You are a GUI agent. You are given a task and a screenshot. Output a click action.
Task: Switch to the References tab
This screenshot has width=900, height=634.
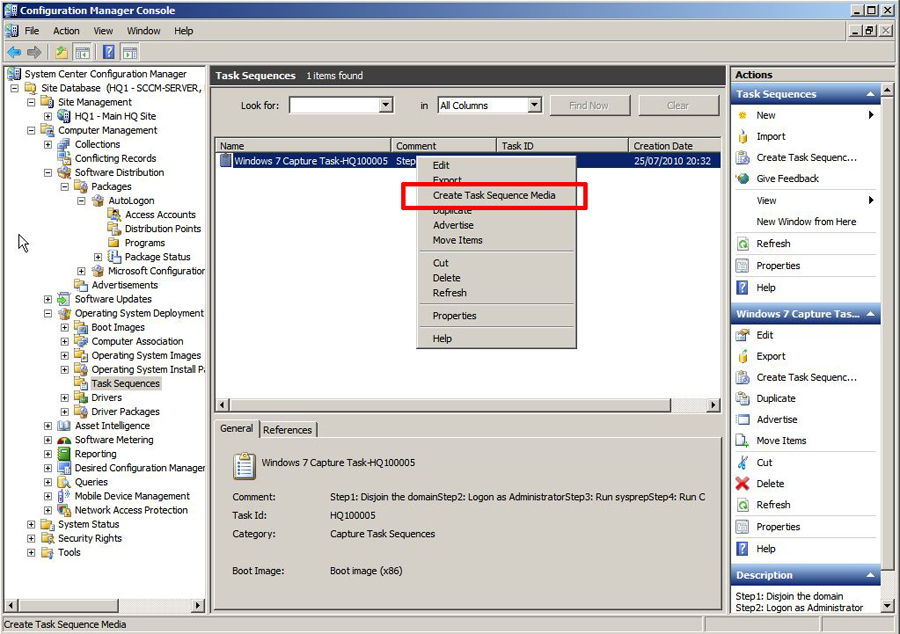click(x=288, y=430)
